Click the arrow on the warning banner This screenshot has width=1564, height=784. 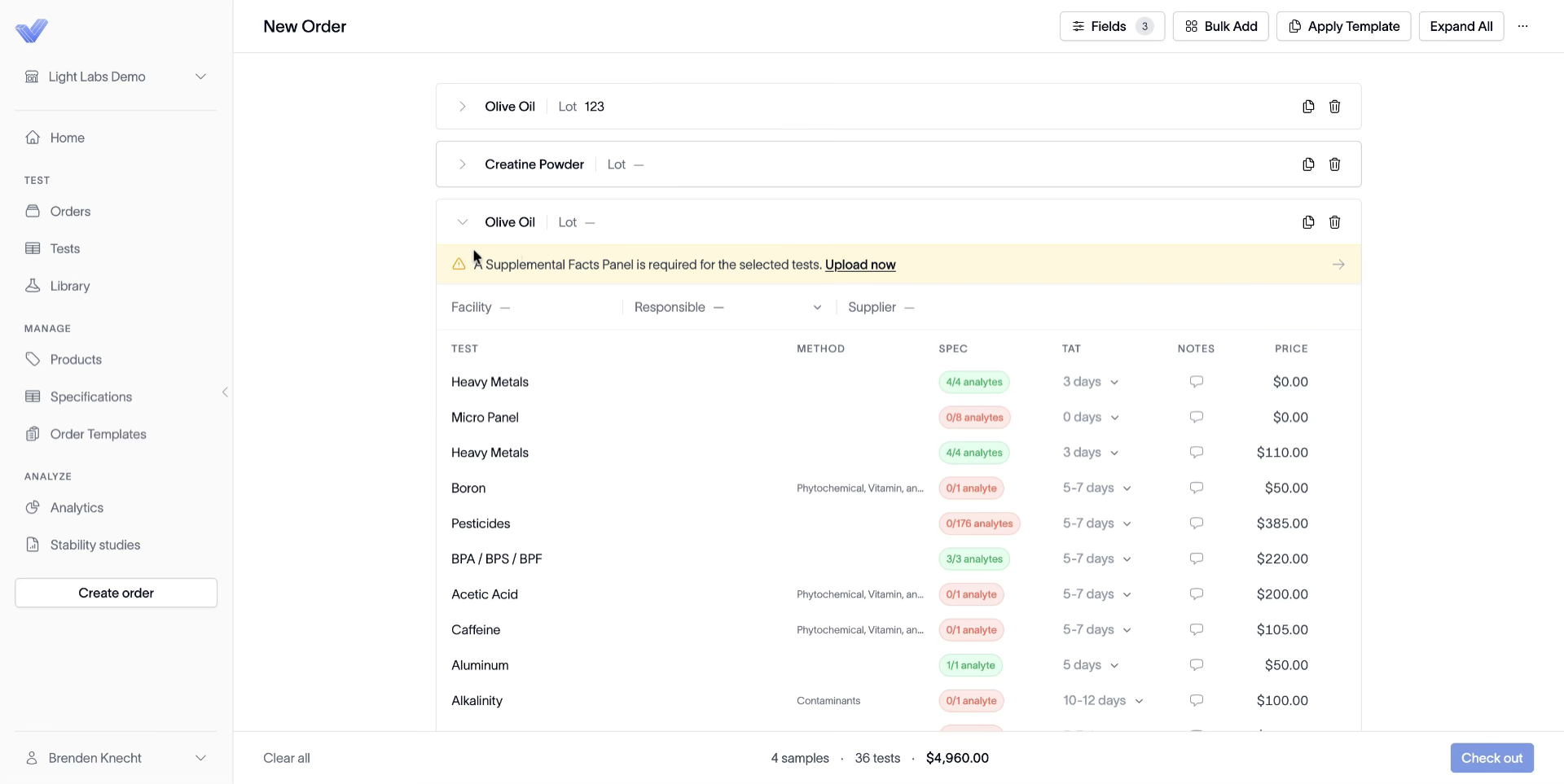(1338, 265)
